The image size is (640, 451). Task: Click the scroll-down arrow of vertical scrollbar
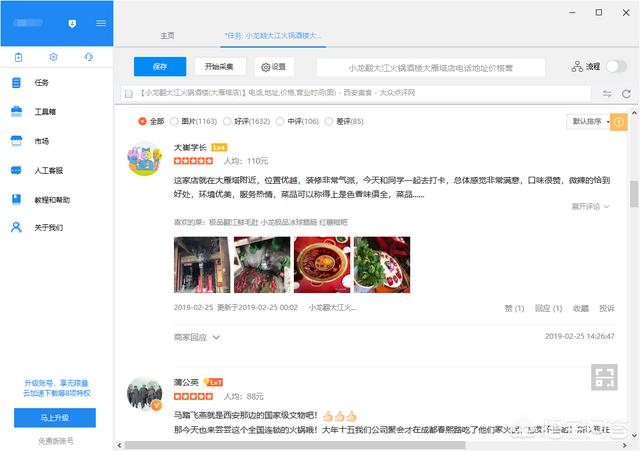point(634,435)
